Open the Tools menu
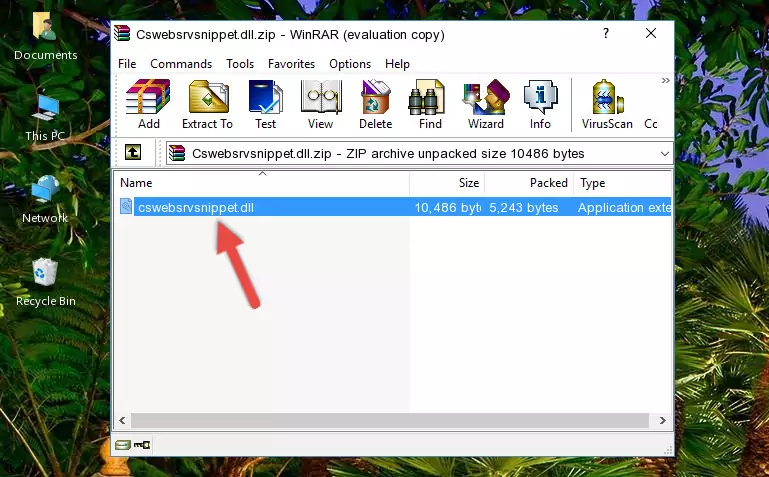 coord(240,64)
